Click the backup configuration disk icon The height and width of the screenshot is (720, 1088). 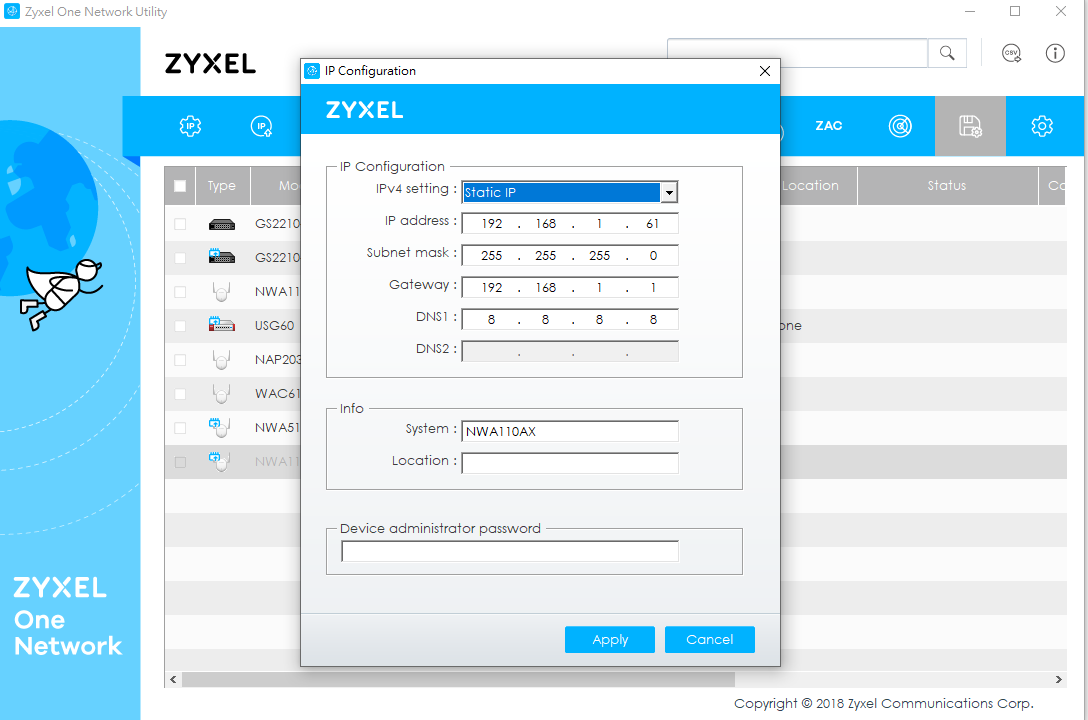(x=970, y=126)
